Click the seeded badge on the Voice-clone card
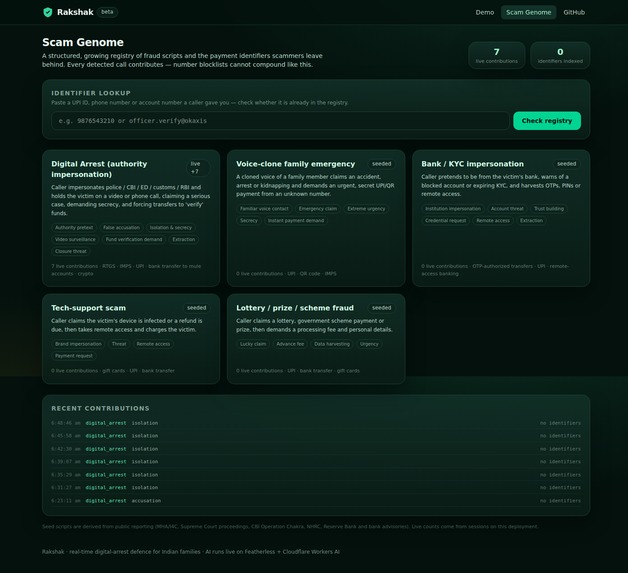This screenshot has width=628, height=573. (x=381, y=164)
